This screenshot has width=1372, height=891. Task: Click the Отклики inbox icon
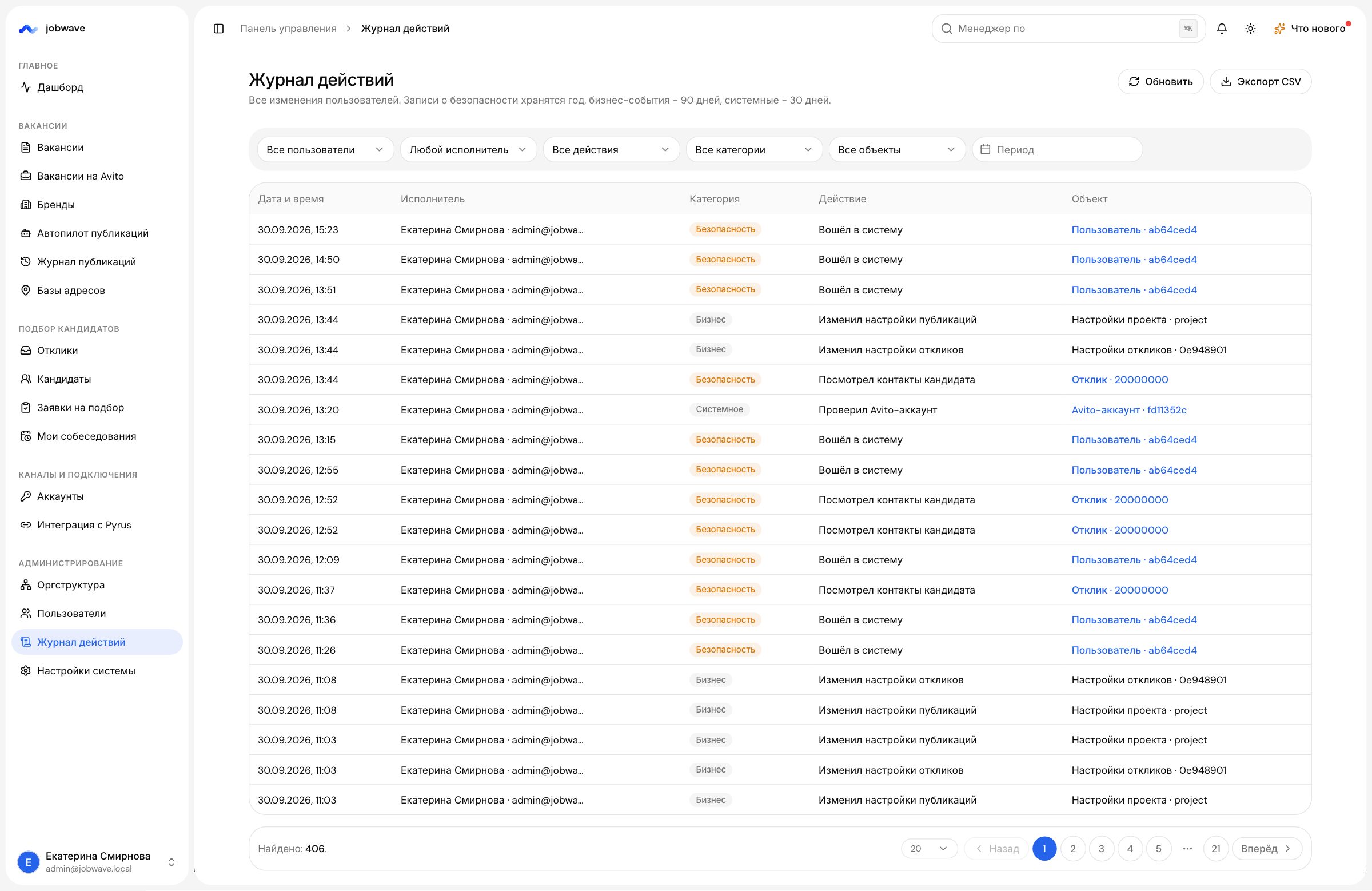click(x=25, y=350)
